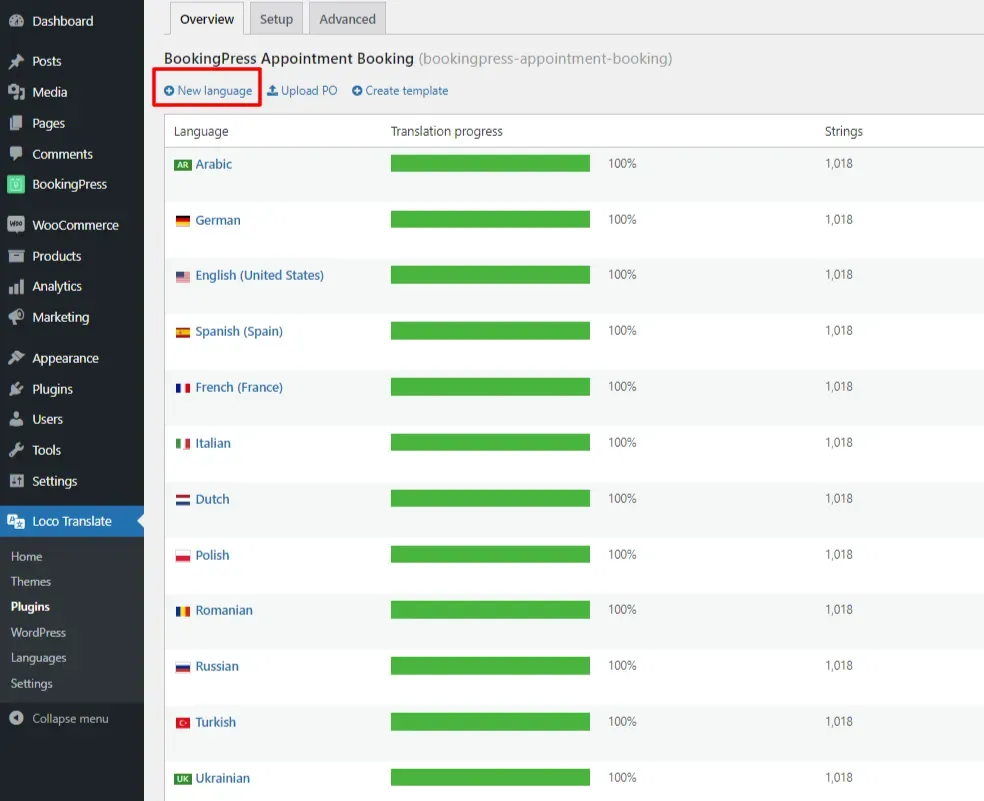Open the French (France) translation
This screenshot has height=801, width=984.
238,387
